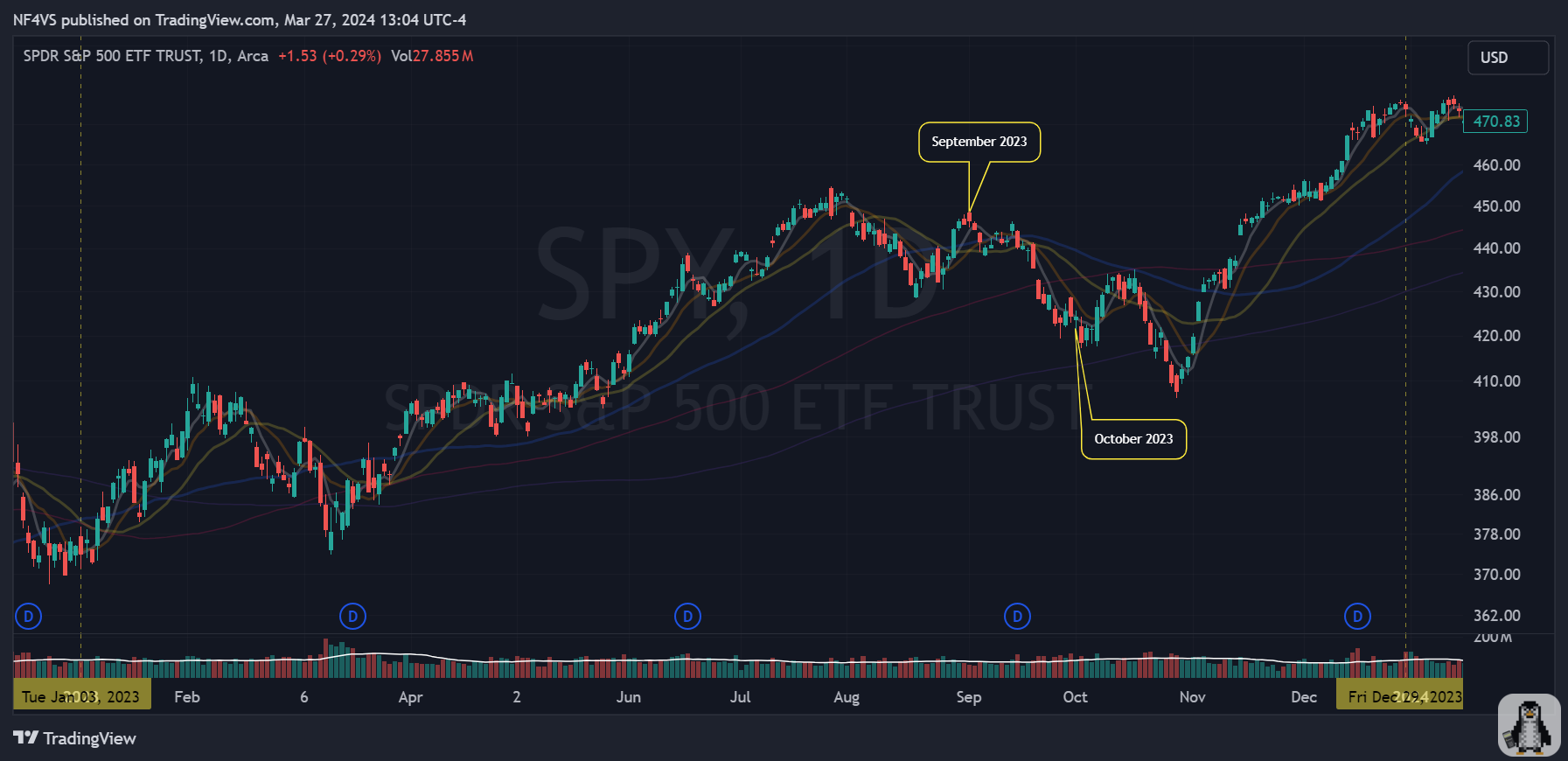
Task: Click the dividend marker near January
Action: tap(29, 617)
